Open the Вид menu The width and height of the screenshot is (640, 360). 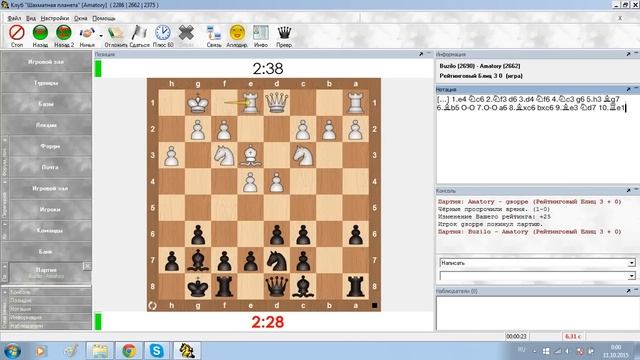(31, 18)
